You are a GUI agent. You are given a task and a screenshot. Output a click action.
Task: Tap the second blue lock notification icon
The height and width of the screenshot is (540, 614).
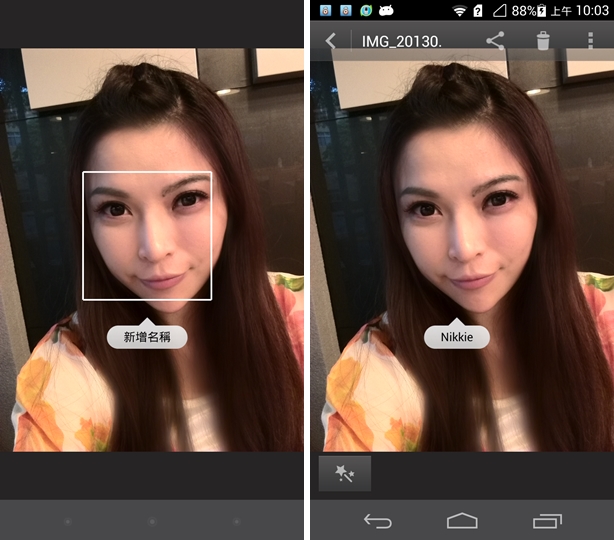click(x=346, y=11)
